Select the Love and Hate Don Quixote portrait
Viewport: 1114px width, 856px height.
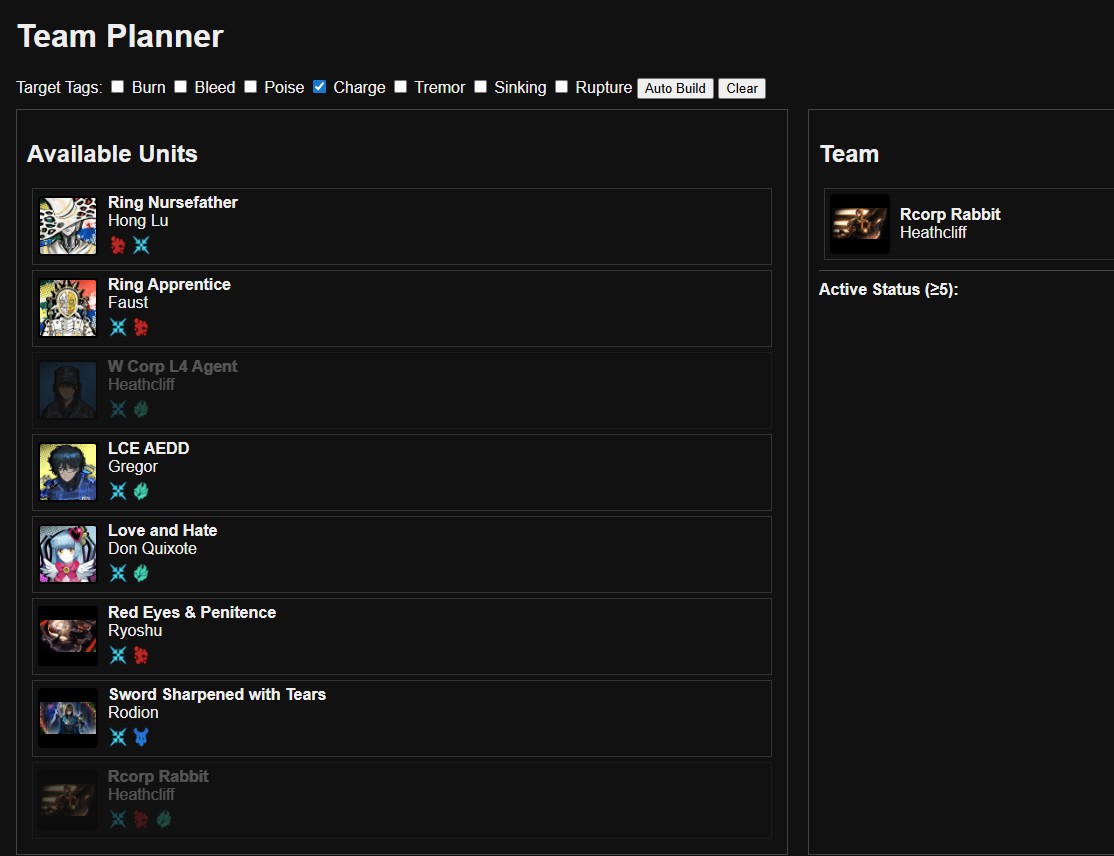point(67,553)
